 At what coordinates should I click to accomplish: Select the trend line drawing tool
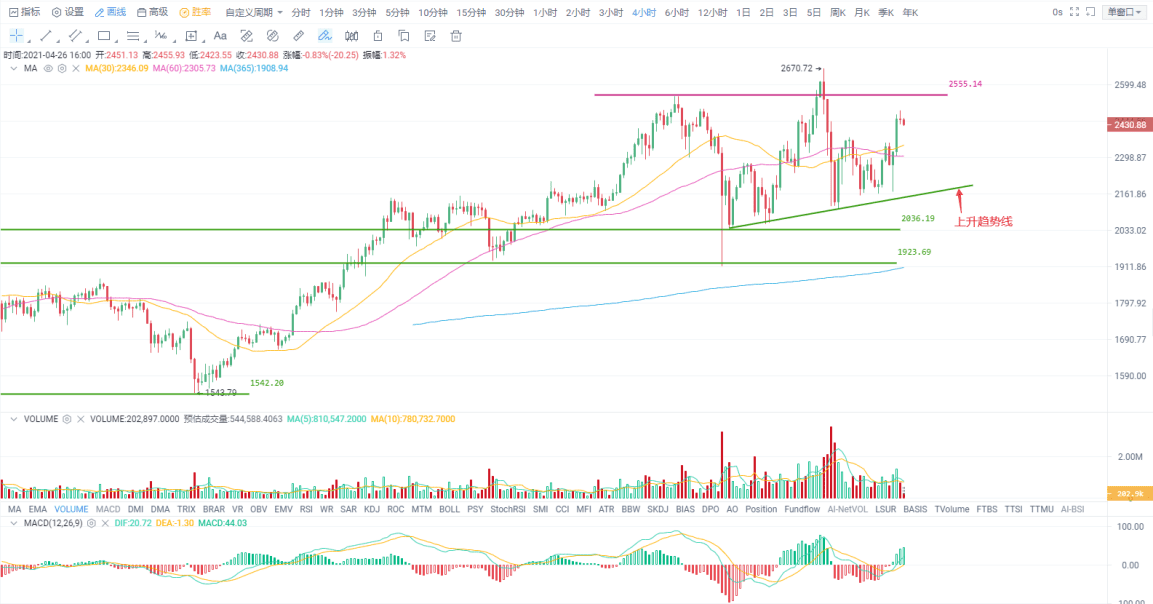pos(46,35)
